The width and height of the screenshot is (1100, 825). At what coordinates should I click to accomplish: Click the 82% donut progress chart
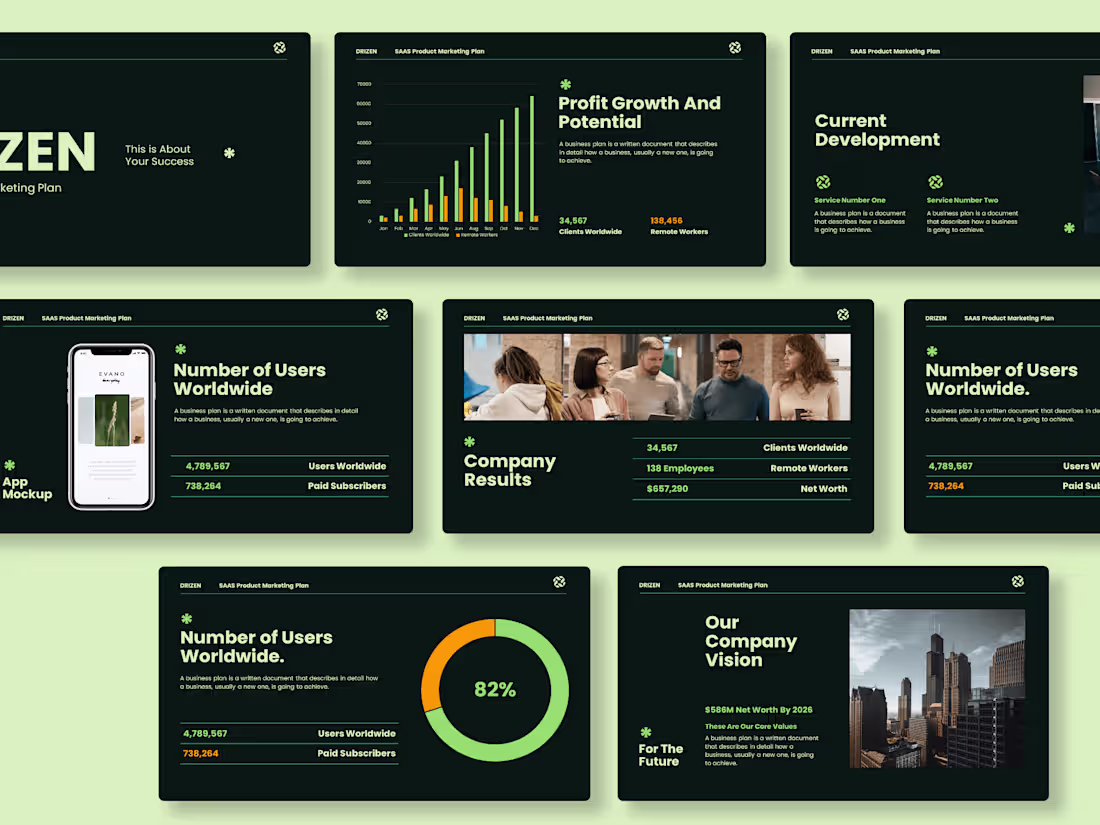(x=496, y=688)
